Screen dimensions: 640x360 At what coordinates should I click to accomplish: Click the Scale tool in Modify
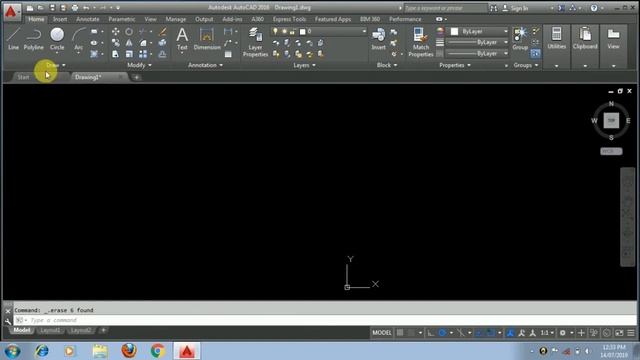tap(129, 54)
